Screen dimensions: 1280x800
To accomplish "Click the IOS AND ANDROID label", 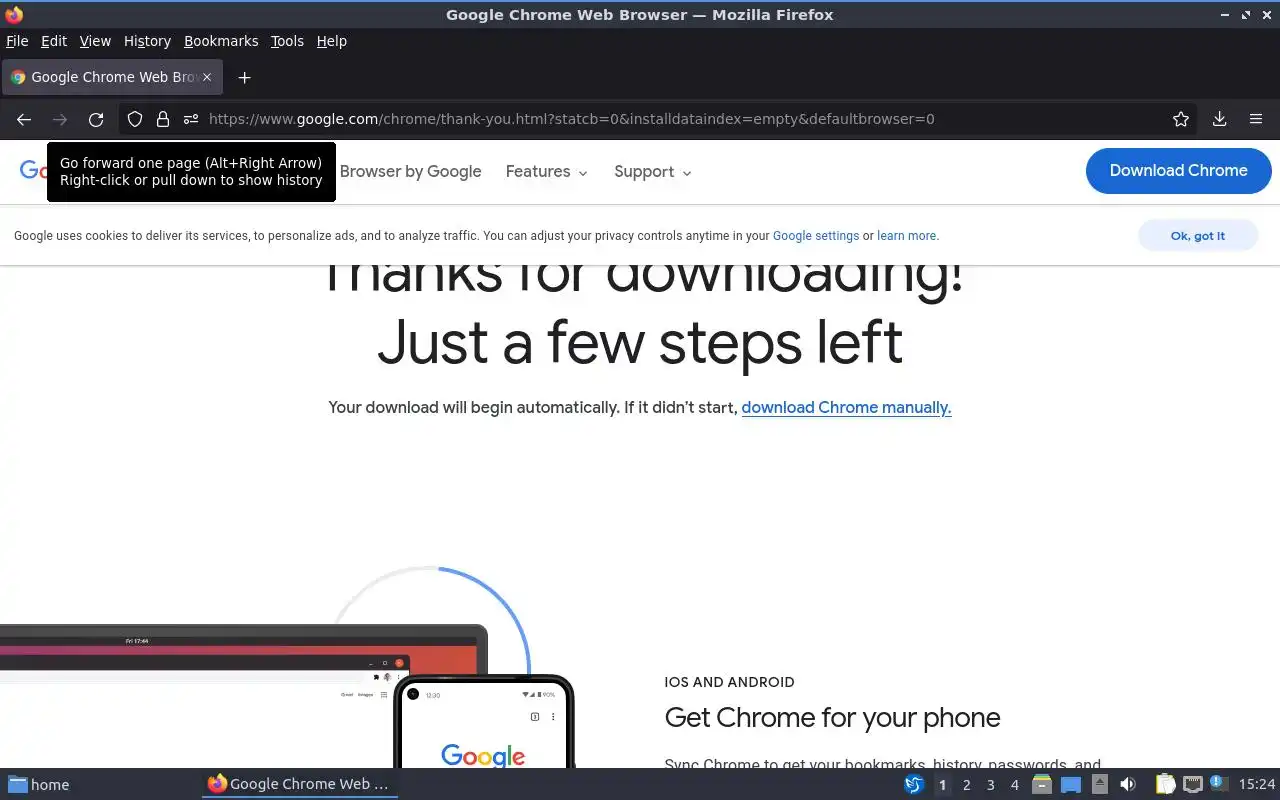I will [x=729, y=682].
